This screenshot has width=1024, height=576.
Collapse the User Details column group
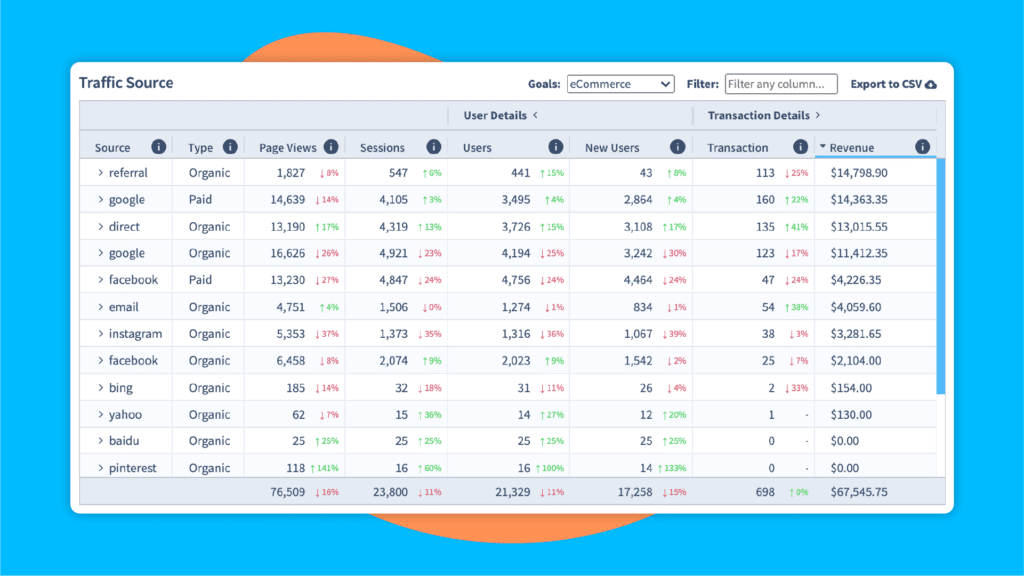(535, 115)
